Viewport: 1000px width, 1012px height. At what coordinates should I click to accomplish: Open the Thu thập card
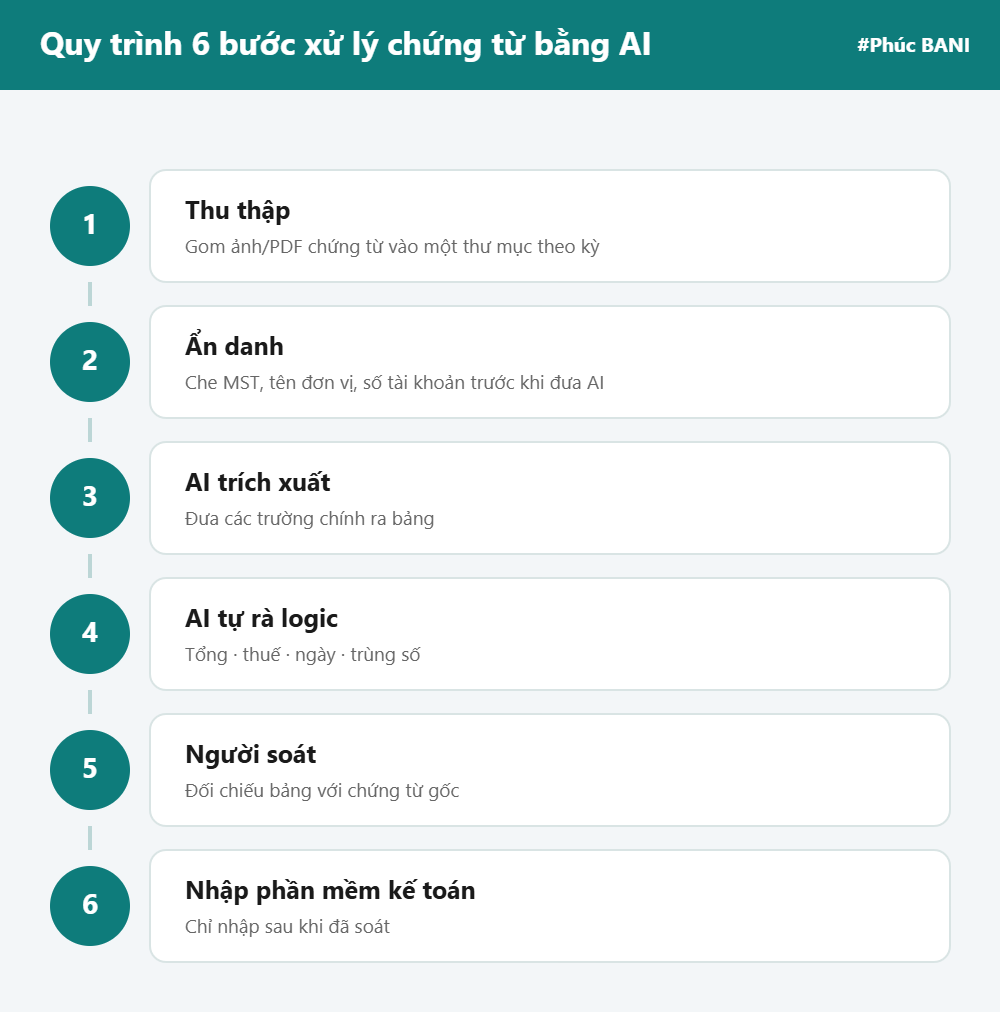click(x=550, y=226)
